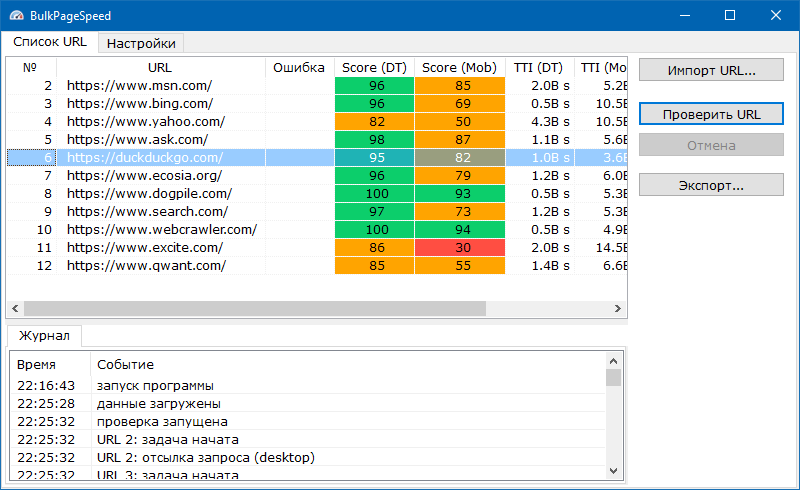Click log entry 'URL 2: отсылка запроса (desktop)'

(206, 457)
